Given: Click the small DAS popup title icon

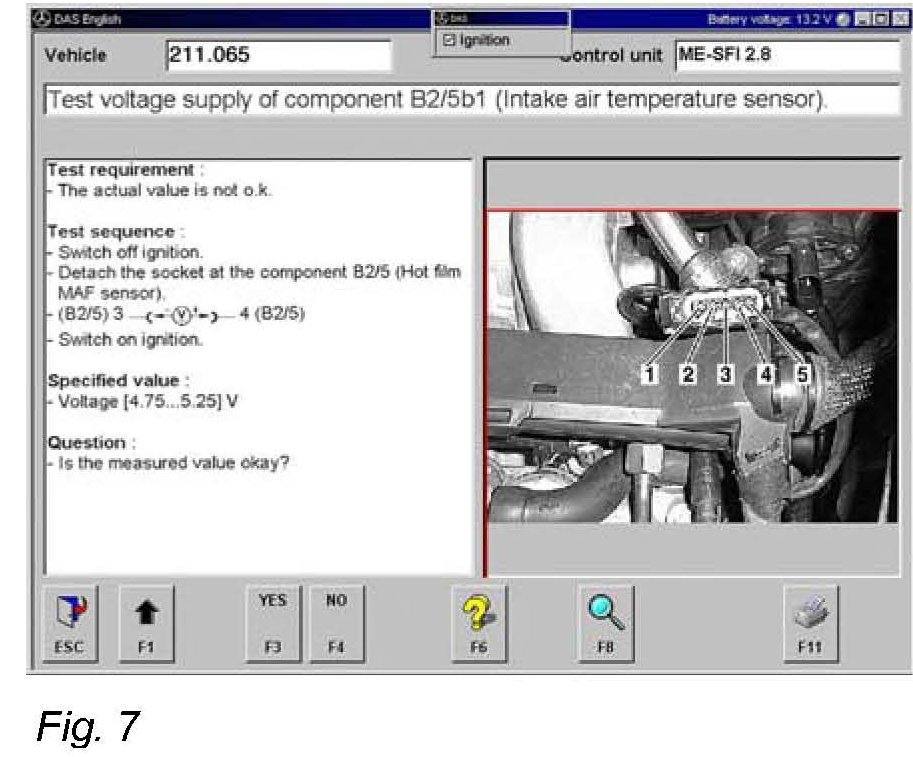Looking at the screenshot, I should (x=441, y=19).
